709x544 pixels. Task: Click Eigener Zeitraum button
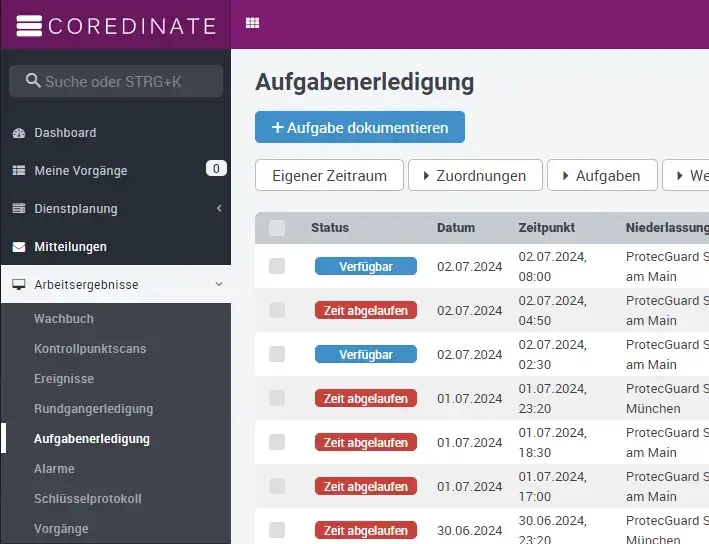(329, 175)
